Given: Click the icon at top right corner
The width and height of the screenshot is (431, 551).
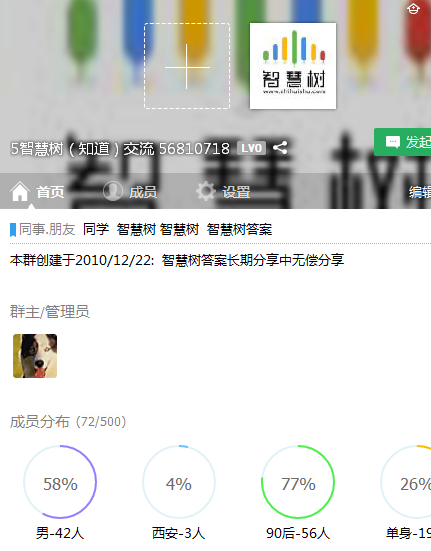Looking at the screenshot, I should click(x=413, y=8).
